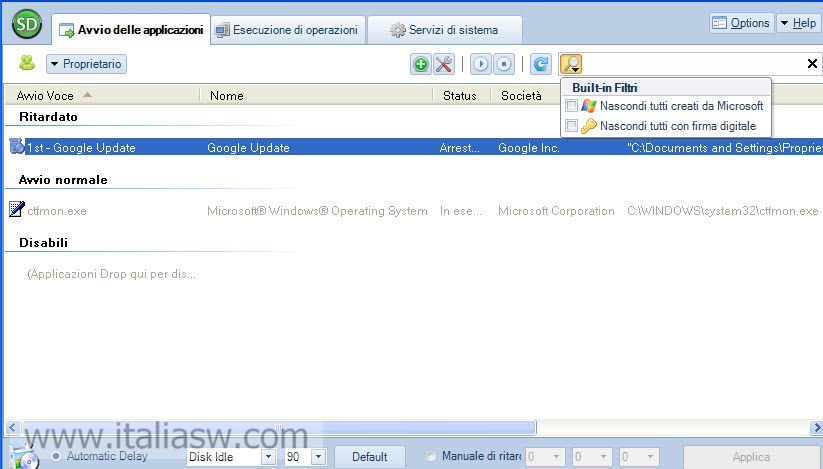Click the horizontal scrollbar thumb
Screen dimensions: 823x469
point(279,428)
